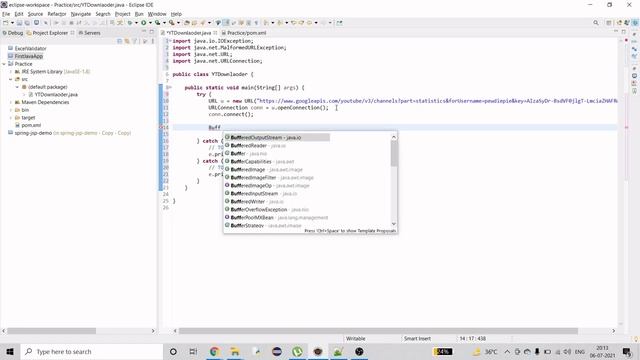Open the toolbar Search magnifier icon
Screen dimensions: 640x360
click(x=596, y=23)
